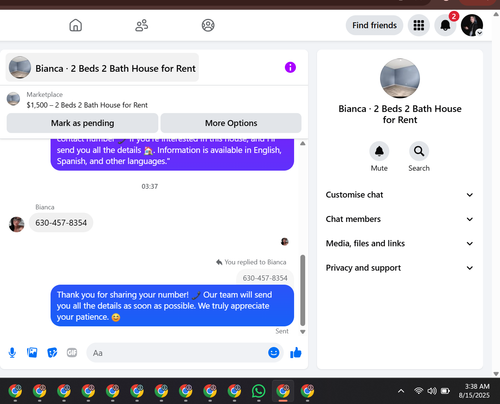Viewport: 500px width, 404px height.
Task: Open the Bianca chat header title
Action: tap(115, 68)
